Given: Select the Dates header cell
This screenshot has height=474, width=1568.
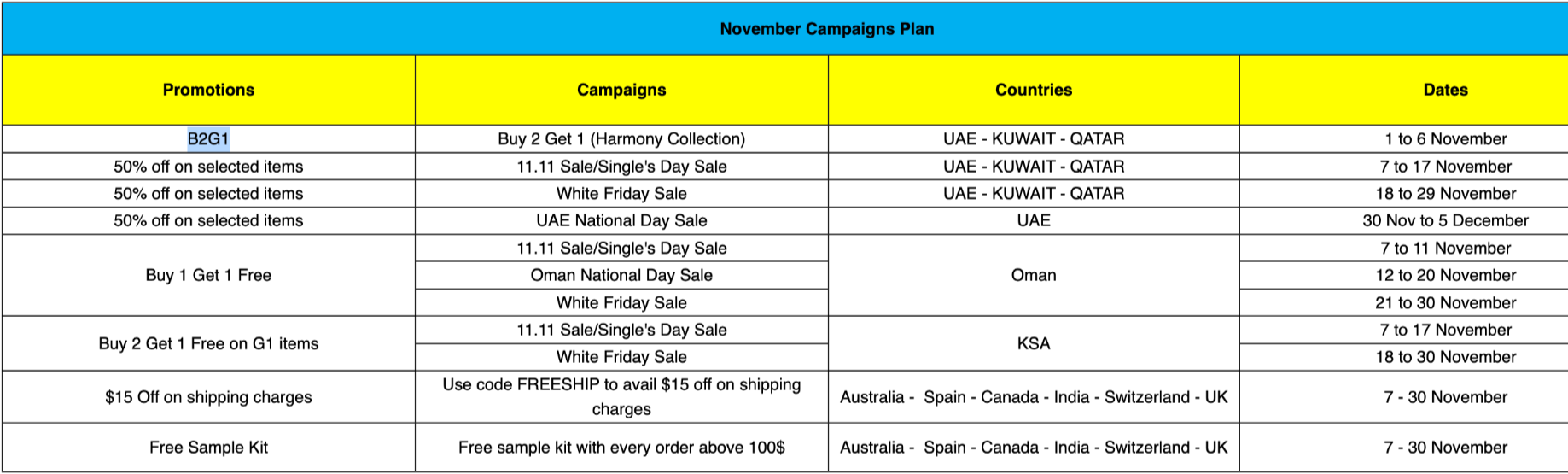Looking at the screenshot, I should 1445,90.
